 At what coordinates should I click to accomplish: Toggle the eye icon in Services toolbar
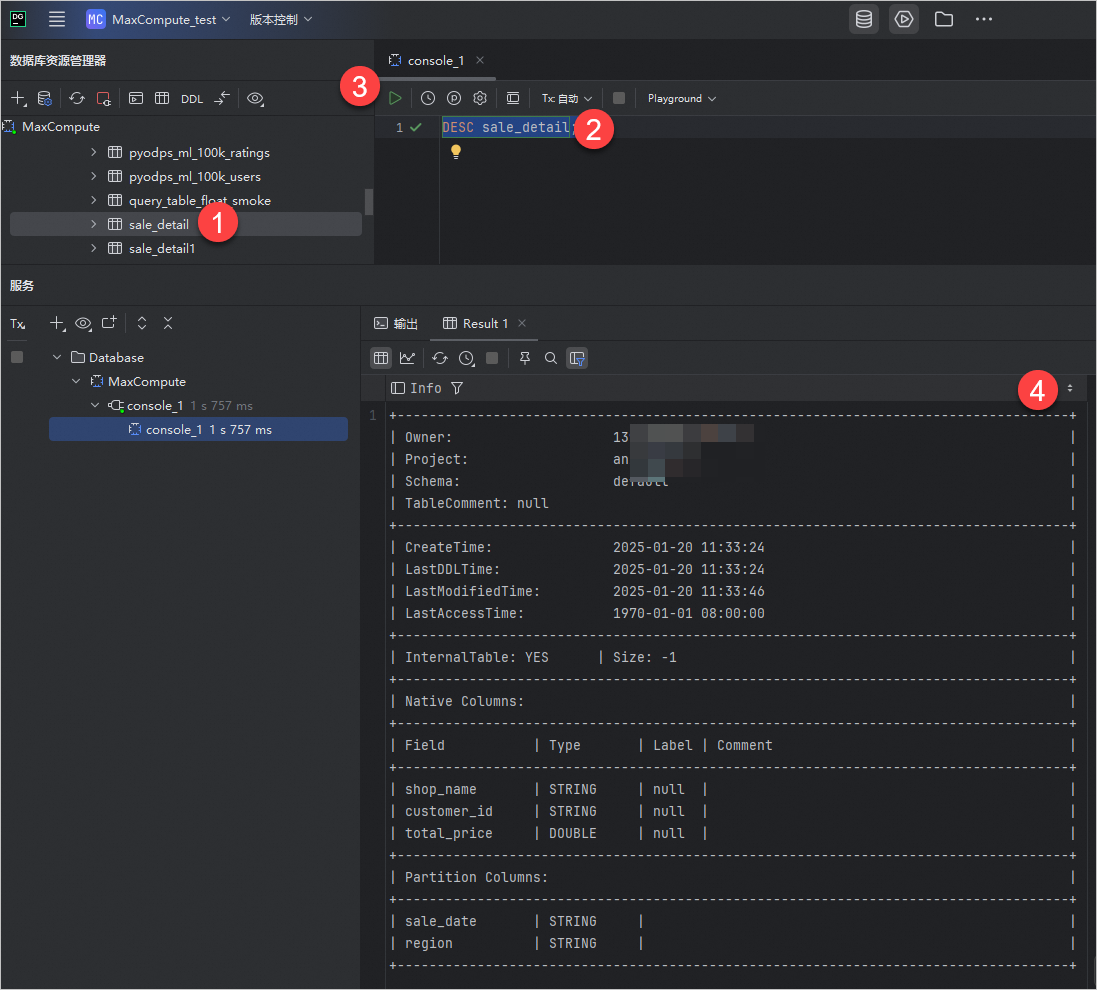83,323
